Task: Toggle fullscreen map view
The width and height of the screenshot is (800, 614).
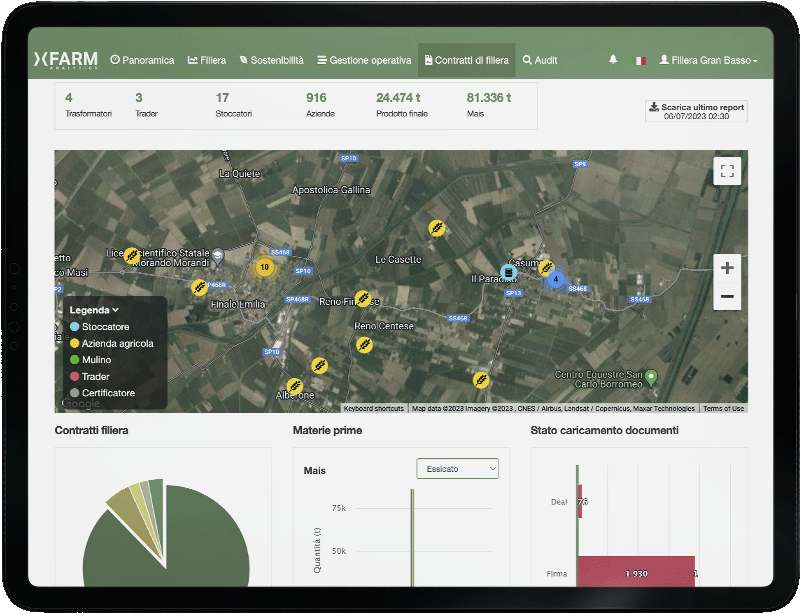Action: click(727, 171)
